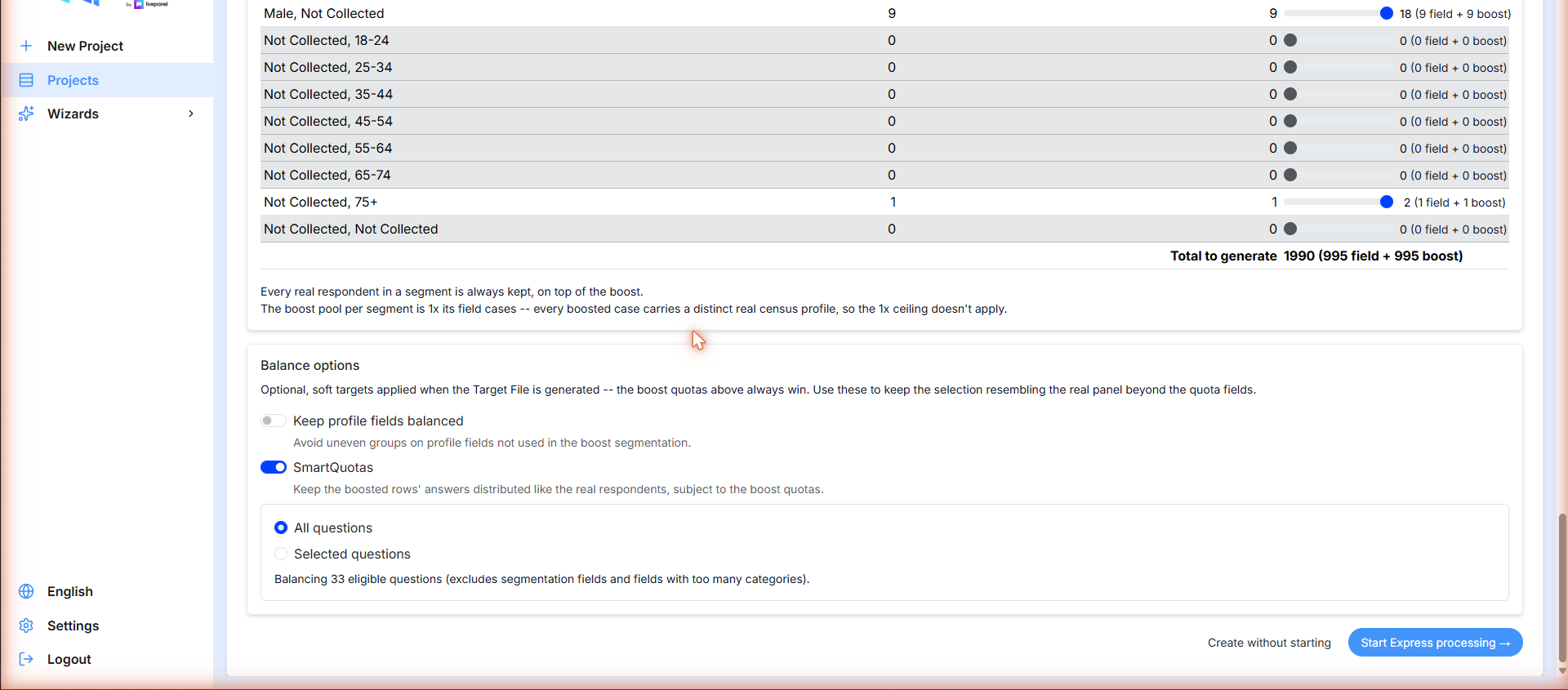Expand the Wizards submenu chevron

(x=191, y=114)
